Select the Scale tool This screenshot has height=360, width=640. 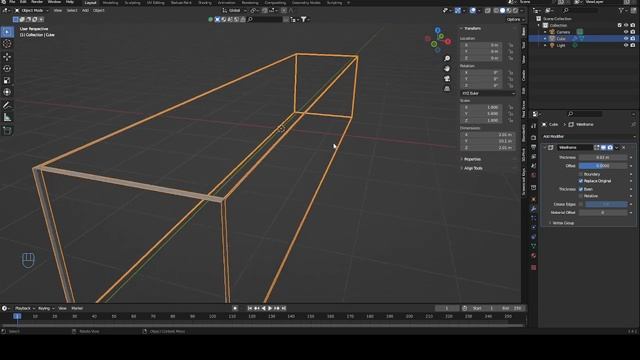pyautogui.click(x=7, y=80)
